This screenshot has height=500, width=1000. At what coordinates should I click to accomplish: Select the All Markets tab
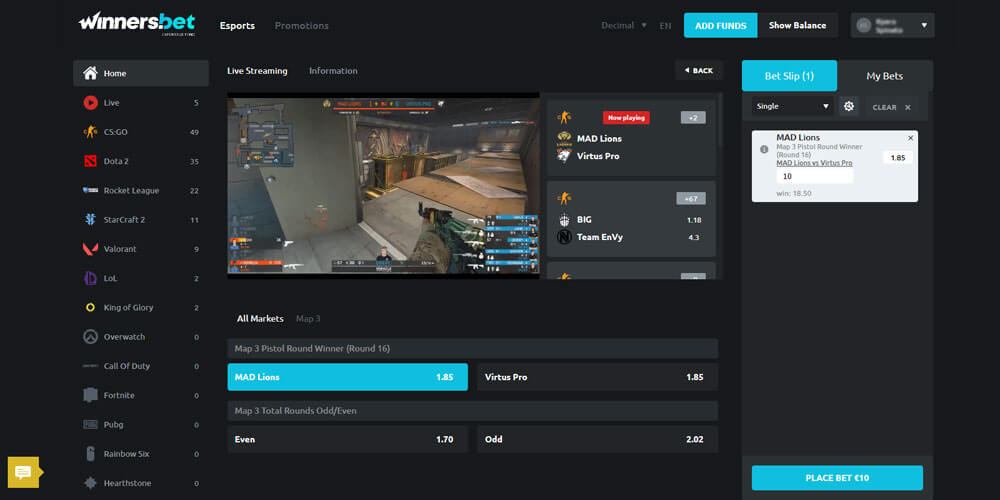pyautogui.click(x=260, y=318)
